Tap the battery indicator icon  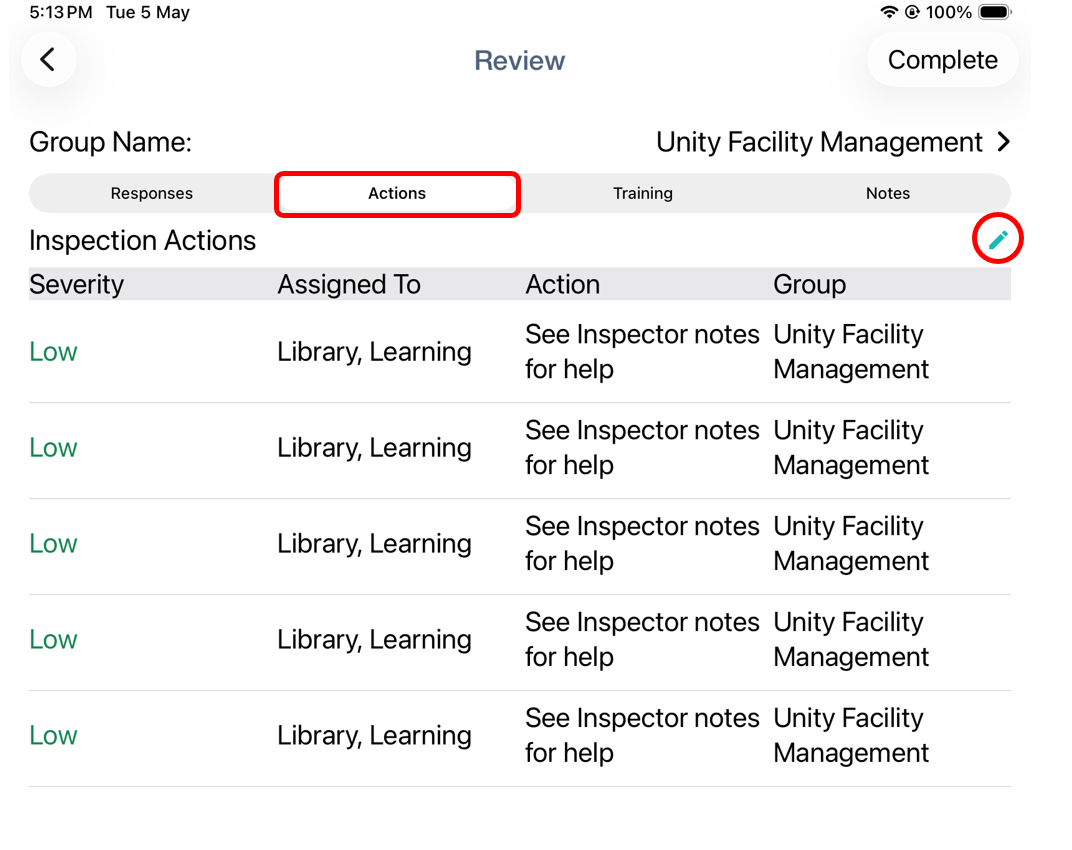995,12
